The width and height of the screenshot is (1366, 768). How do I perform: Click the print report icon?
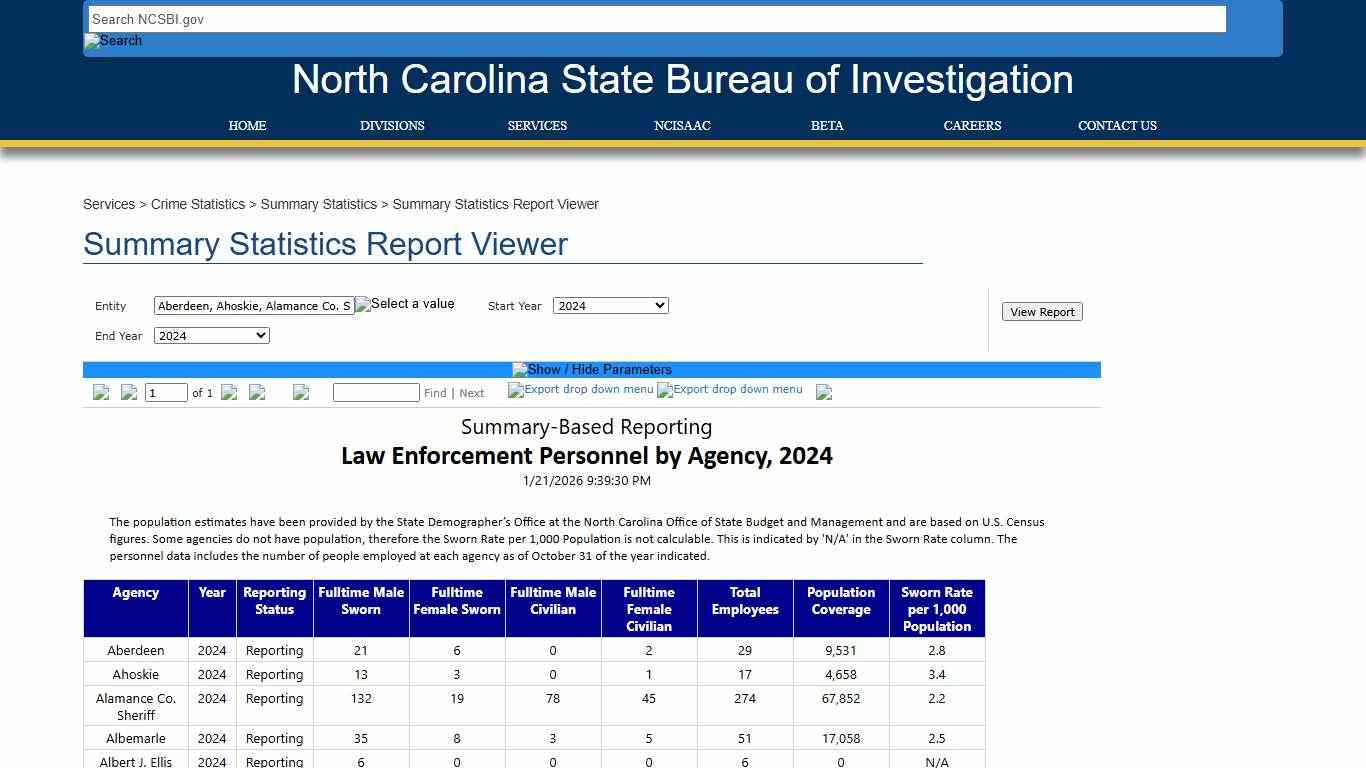point(824,392)
